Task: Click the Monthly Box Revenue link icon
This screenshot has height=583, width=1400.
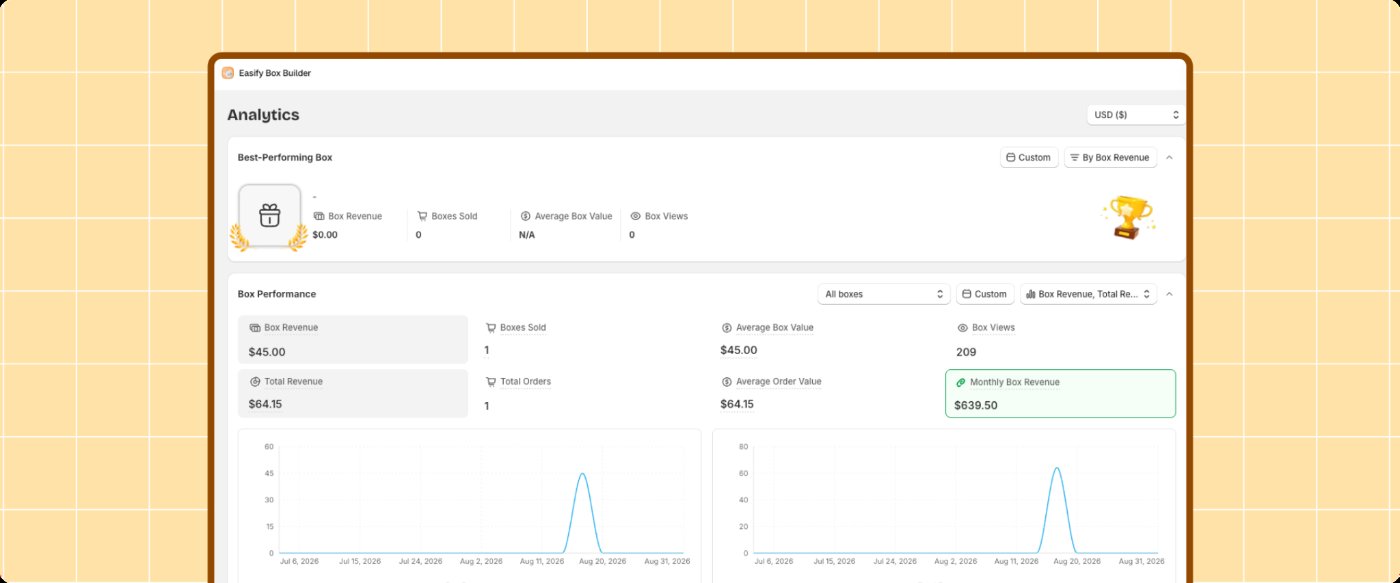Action: [961, 382]
